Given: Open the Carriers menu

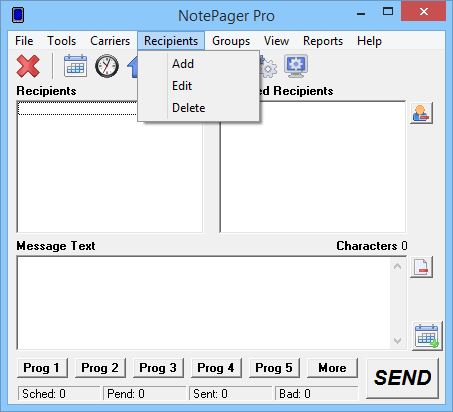Looking at the screenshot, I should 110,41.
